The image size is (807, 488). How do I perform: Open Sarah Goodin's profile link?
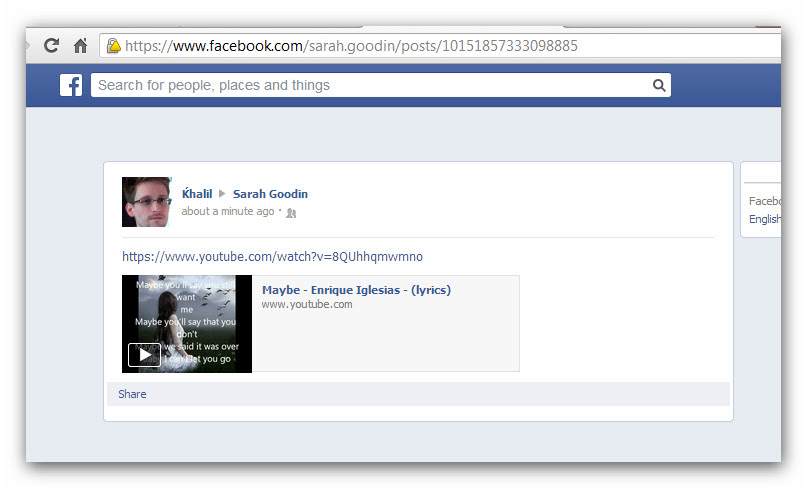(270, 194)
